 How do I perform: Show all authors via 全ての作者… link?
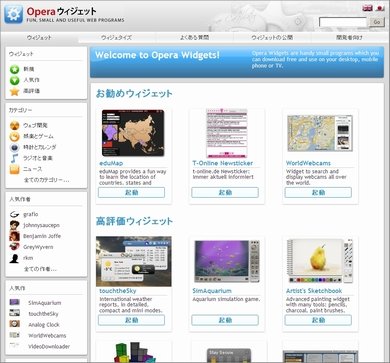coord(40,269)
